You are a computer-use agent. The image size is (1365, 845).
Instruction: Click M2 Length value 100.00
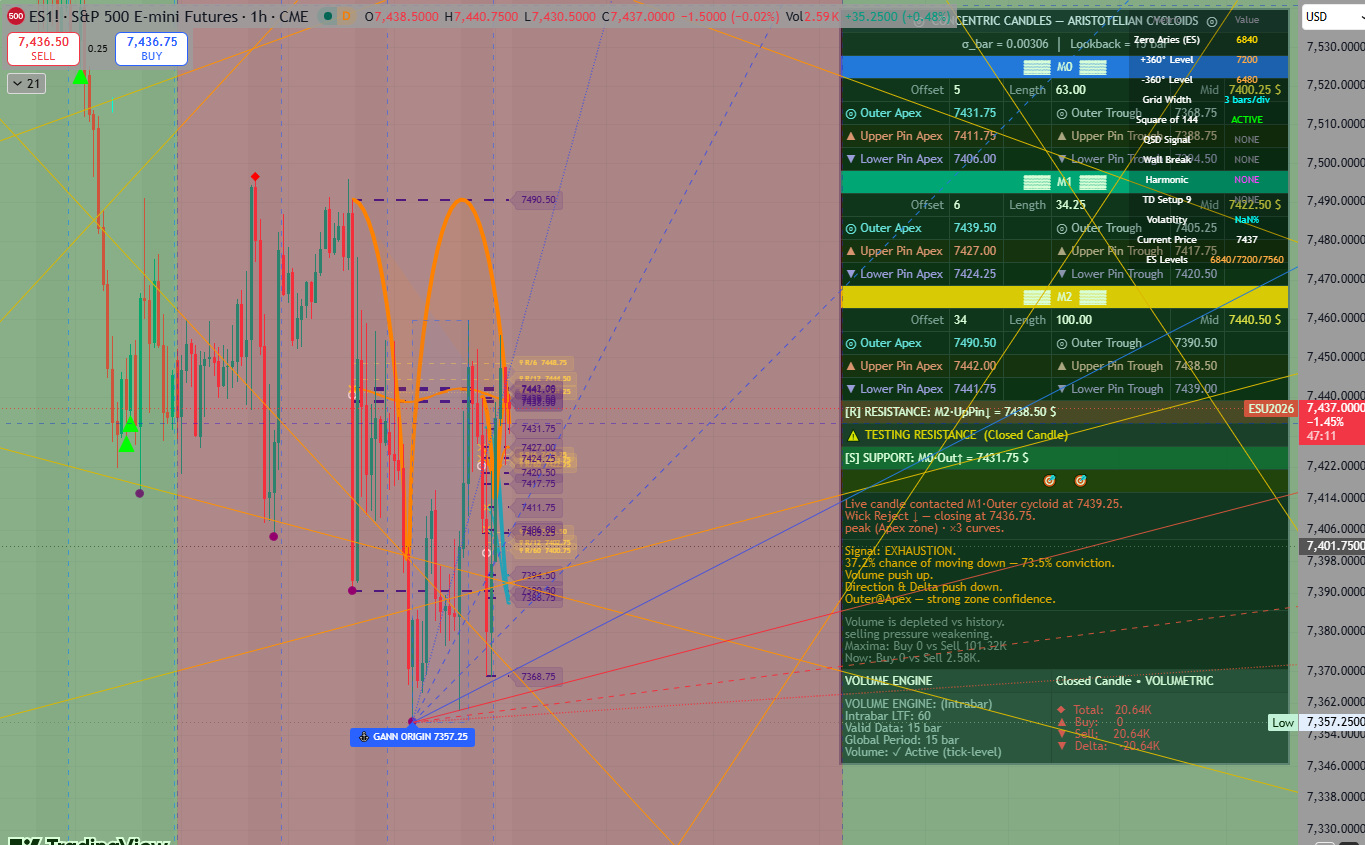(1074, 320)
